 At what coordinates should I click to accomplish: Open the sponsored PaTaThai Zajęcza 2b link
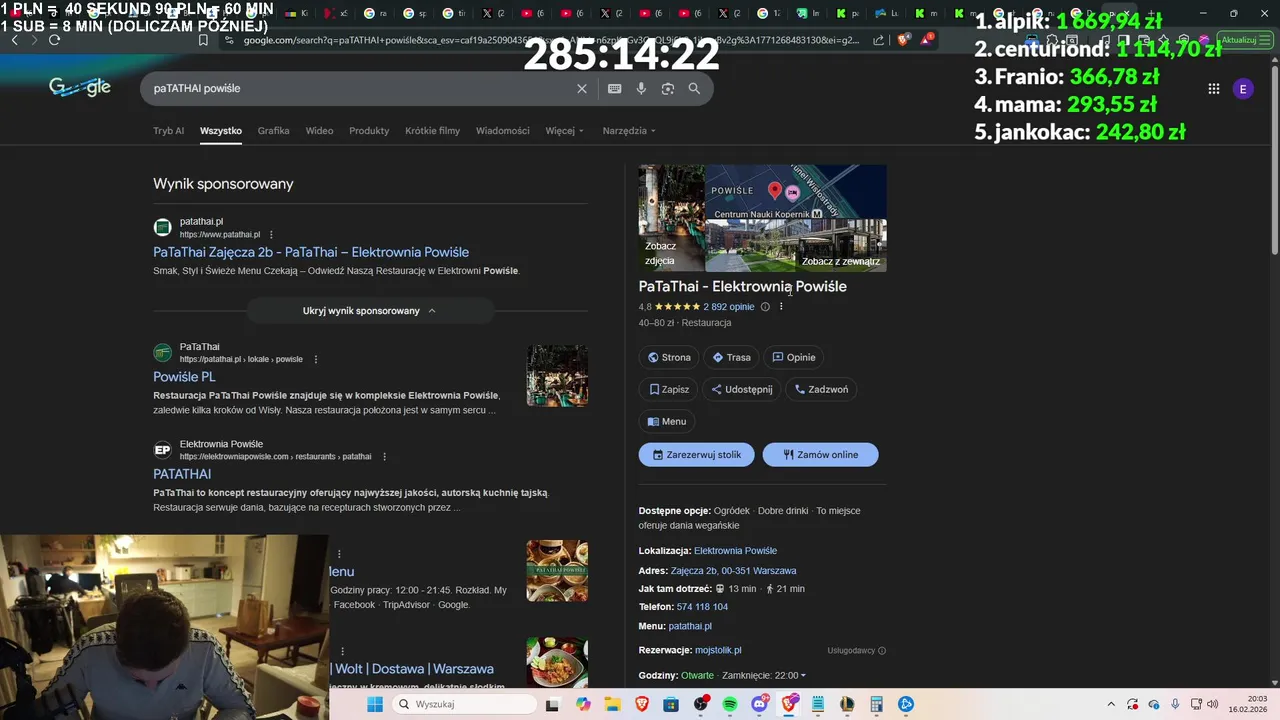[x=311, y=252]
